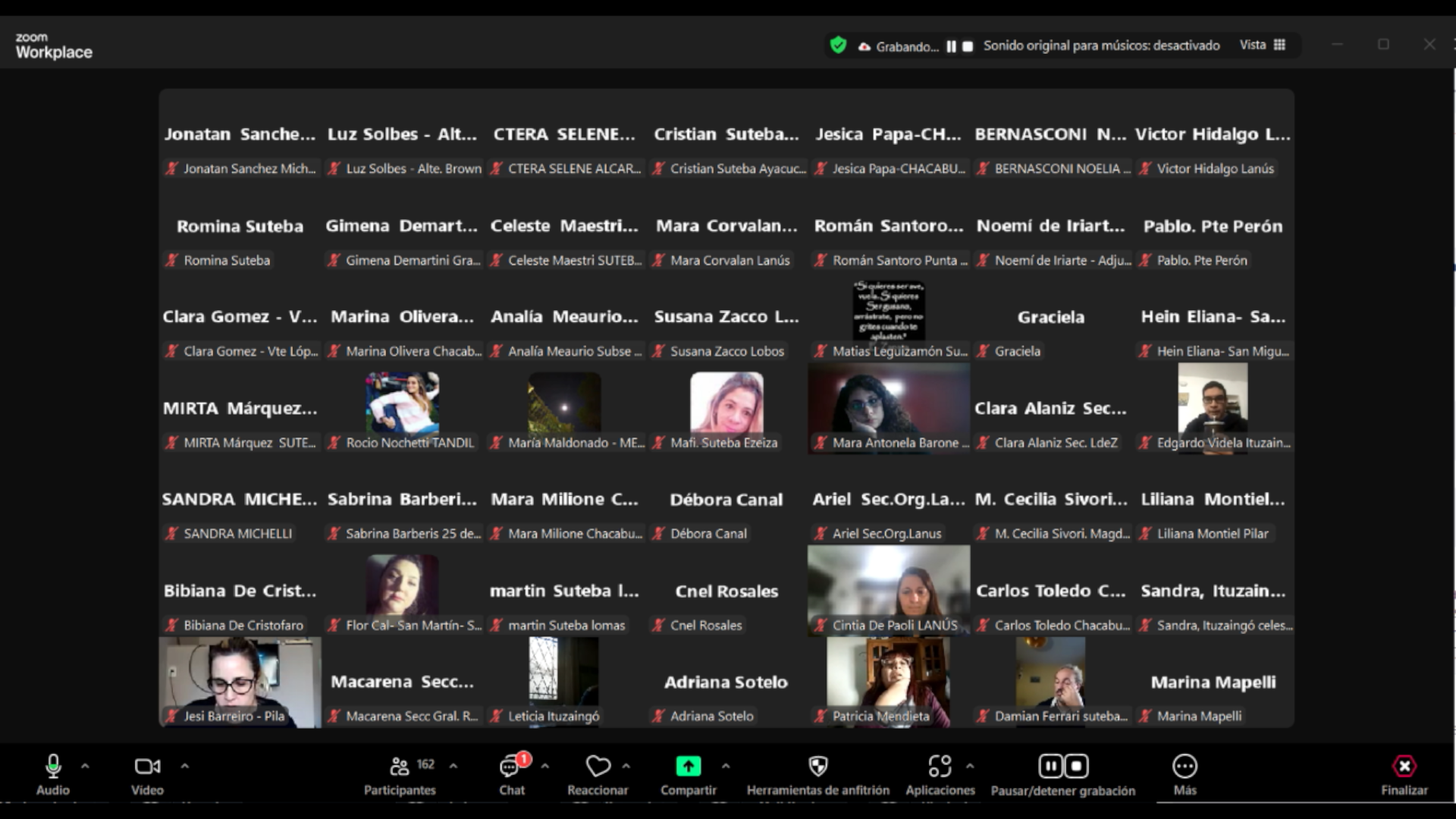Click the green encryption shield icon
The height and width of the screenshot is (819, 1456).
click(x=838, y=45)
